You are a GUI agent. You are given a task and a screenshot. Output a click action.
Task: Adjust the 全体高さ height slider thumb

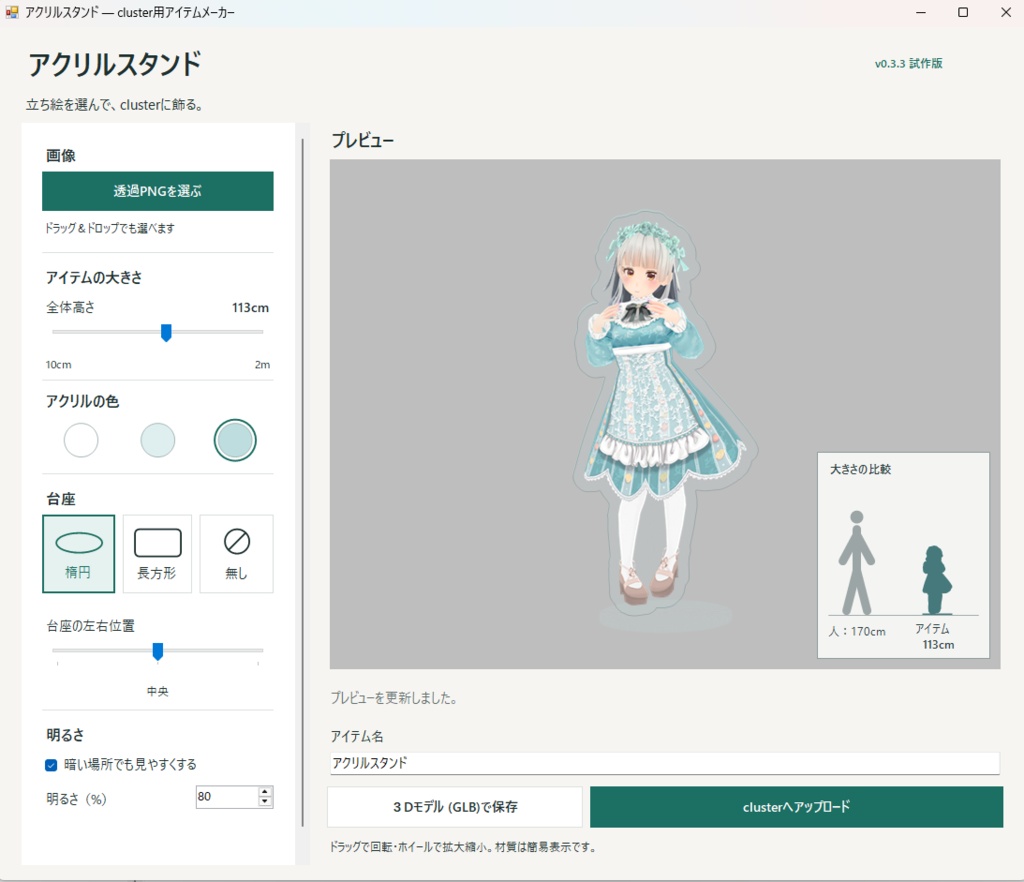[167, 333]
